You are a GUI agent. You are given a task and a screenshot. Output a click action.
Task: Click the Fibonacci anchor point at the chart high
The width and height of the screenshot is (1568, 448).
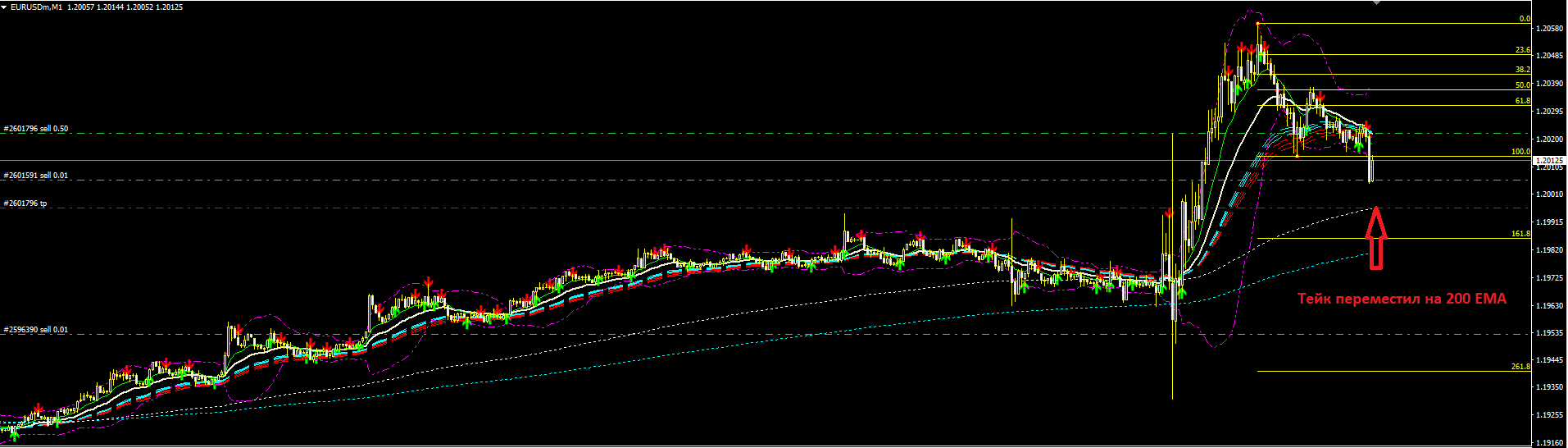(1258, 23)
